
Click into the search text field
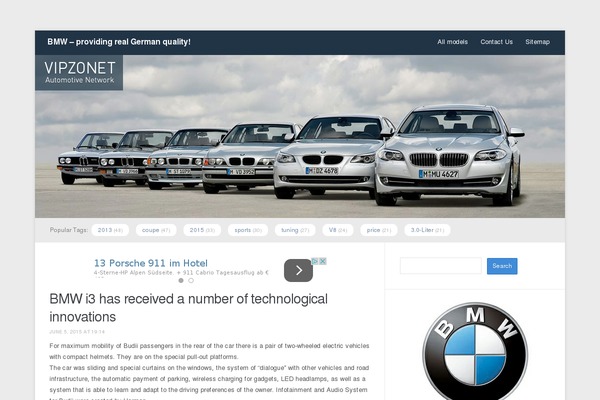click(440, 266)
